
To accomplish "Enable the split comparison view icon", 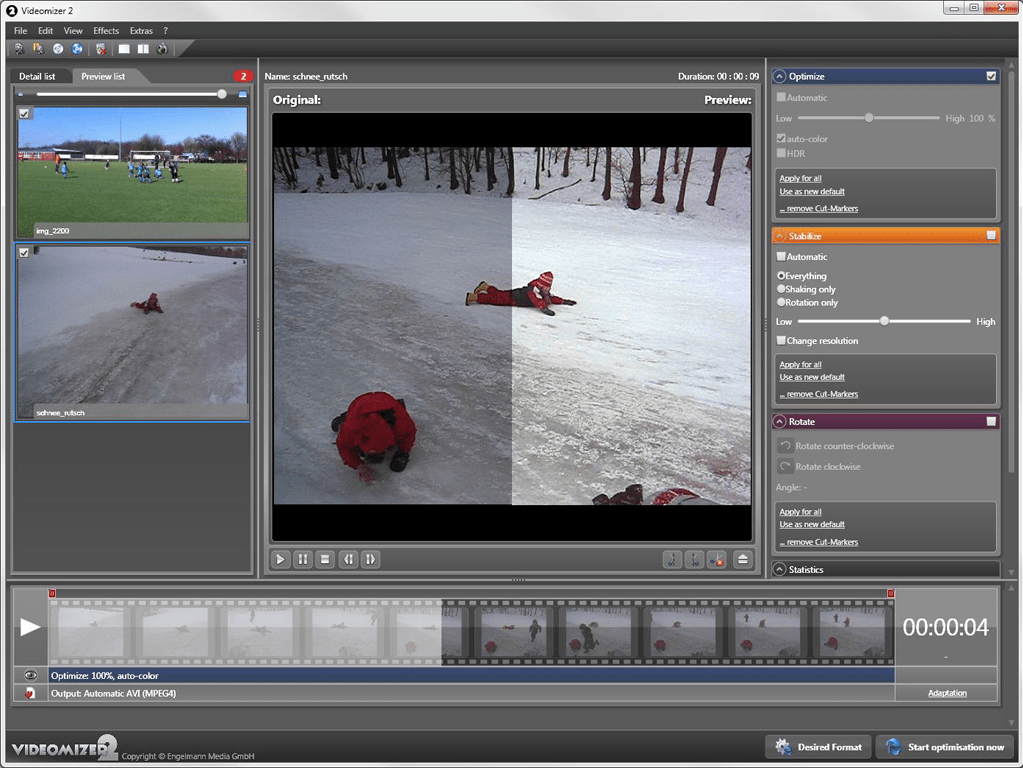I will tap(142, 48).
